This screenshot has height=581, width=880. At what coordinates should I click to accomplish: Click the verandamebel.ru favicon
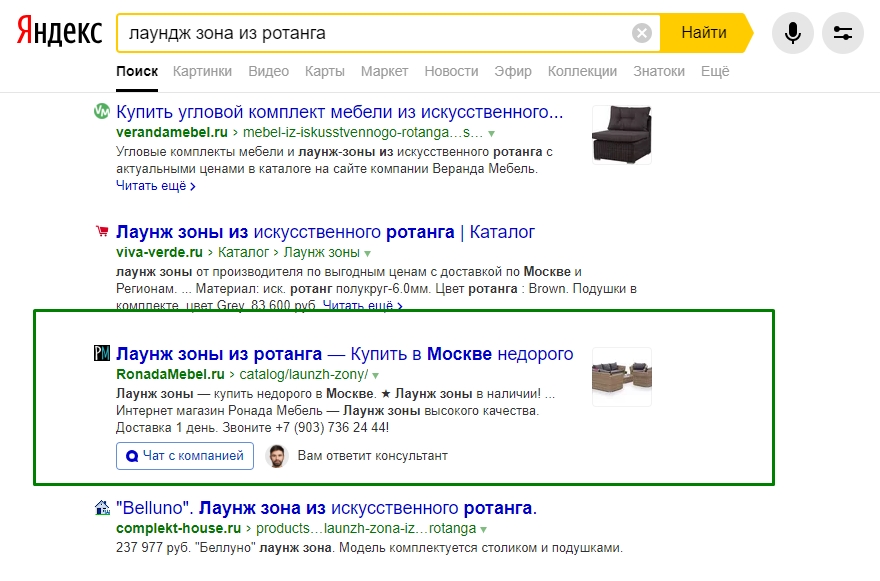(x=101, y=112)
